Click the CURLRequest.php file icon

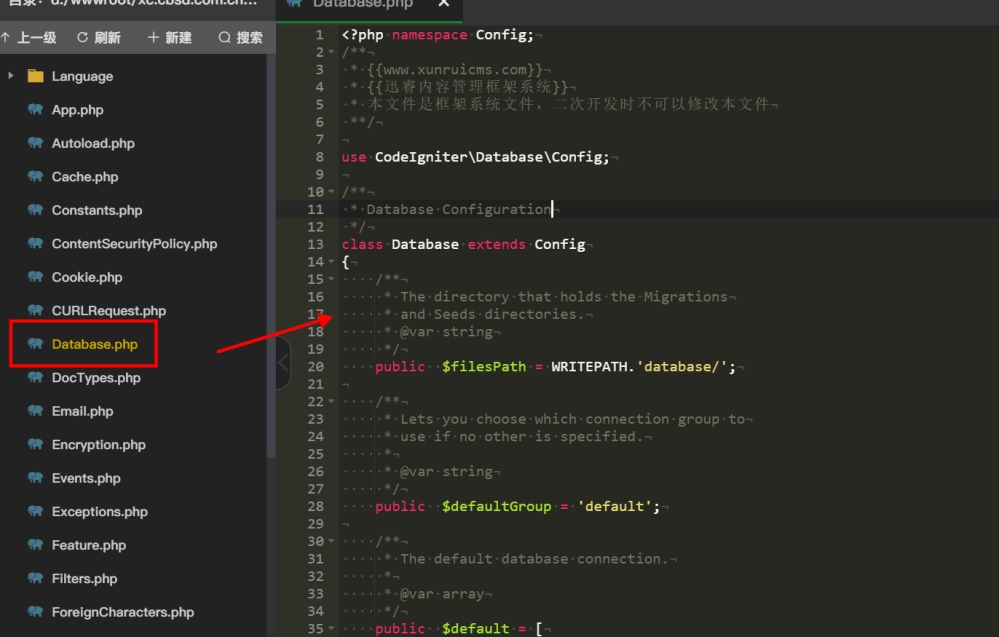pos(36,310)
